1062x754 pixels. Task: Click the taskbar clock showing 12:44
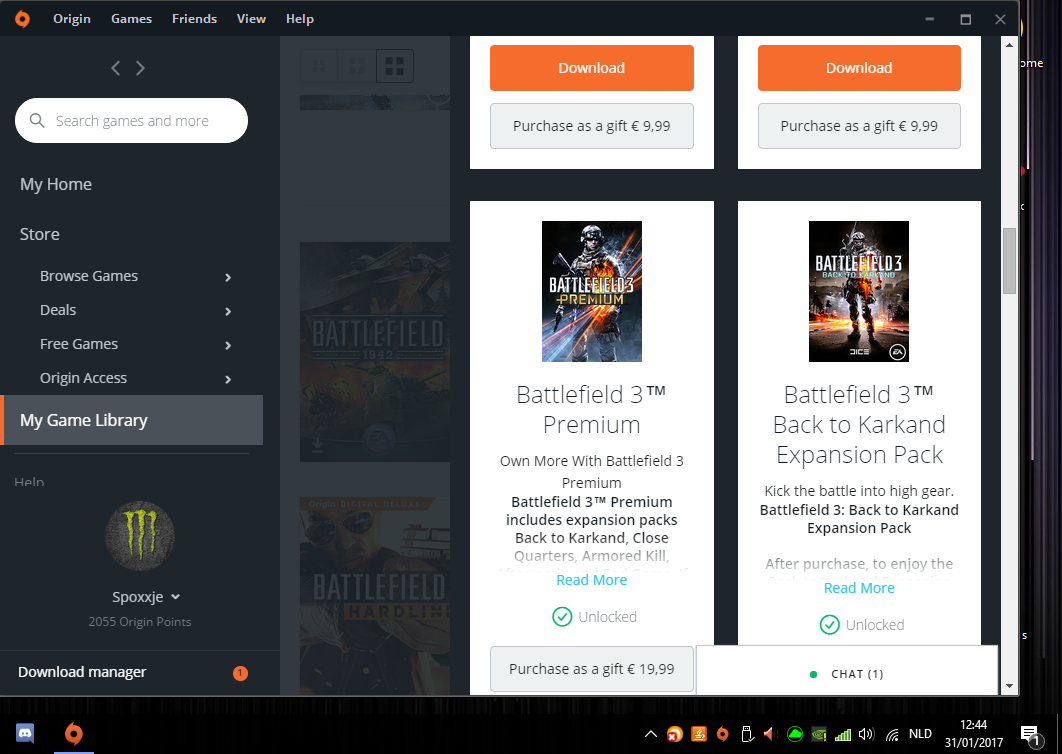coord(974,734)
